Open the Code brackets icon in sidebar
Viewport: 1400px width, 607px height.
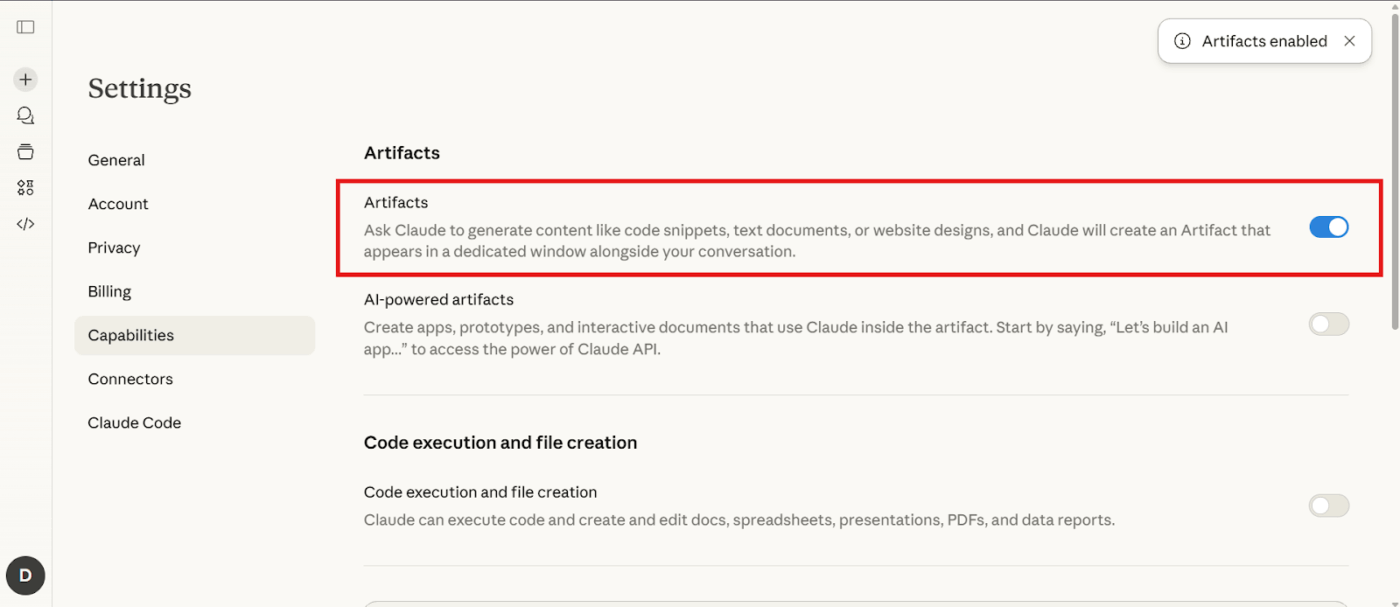[26, 224]
